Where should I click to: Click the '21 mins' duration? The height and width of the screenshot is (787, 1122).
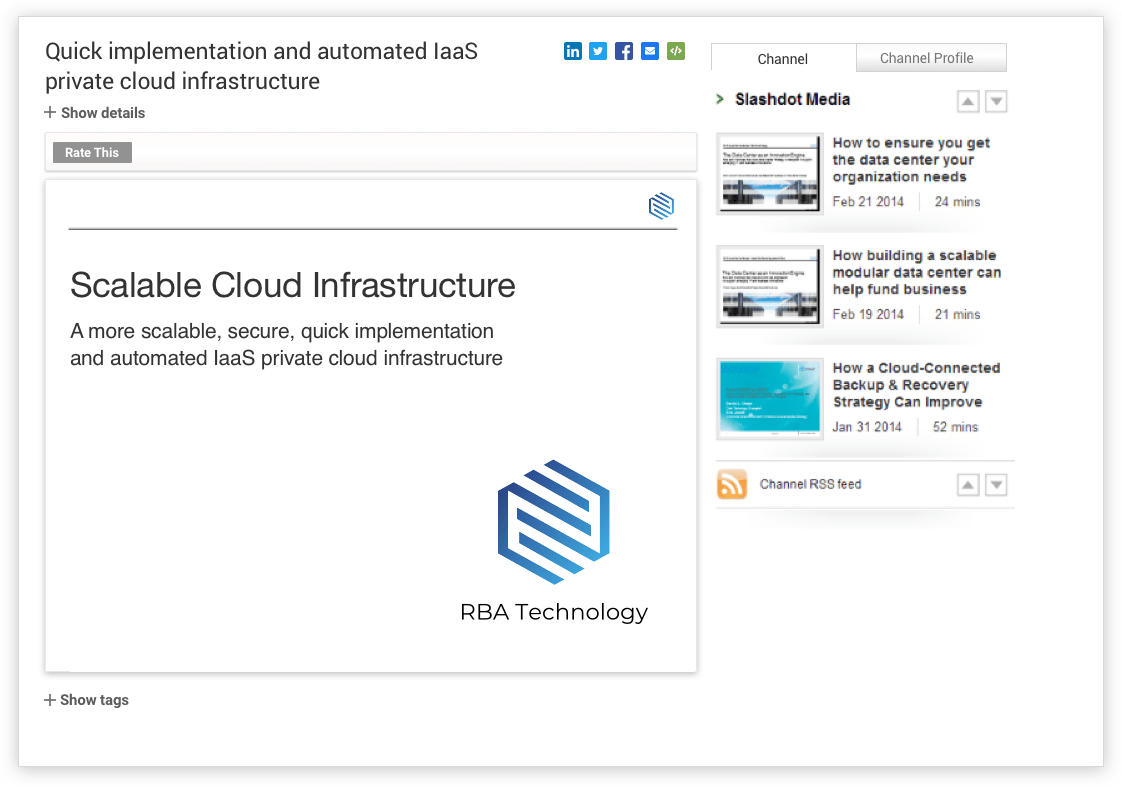point(957,314)
